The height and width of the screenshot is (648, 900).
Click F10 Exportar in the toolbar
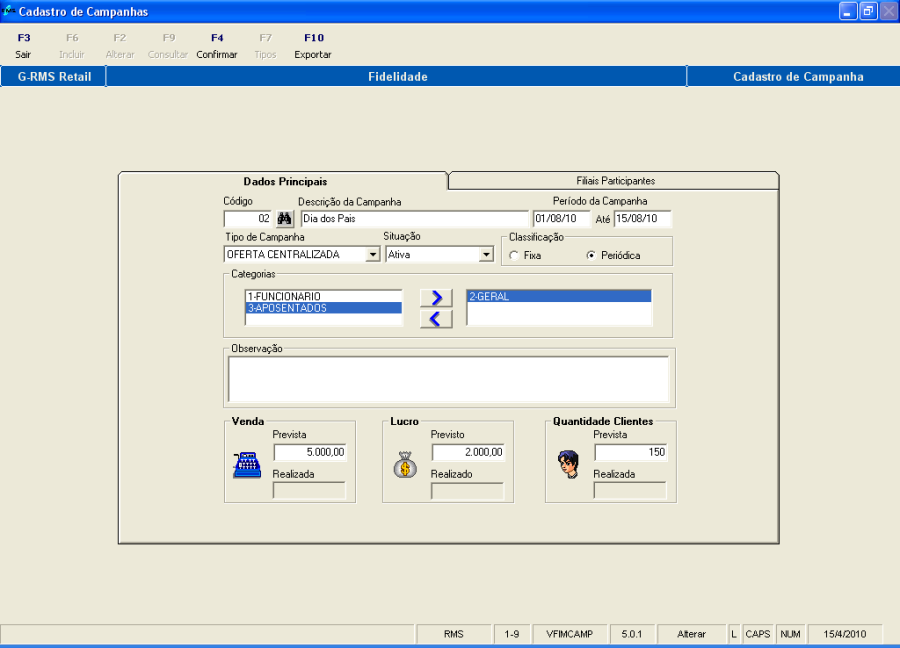coord(313,46)
